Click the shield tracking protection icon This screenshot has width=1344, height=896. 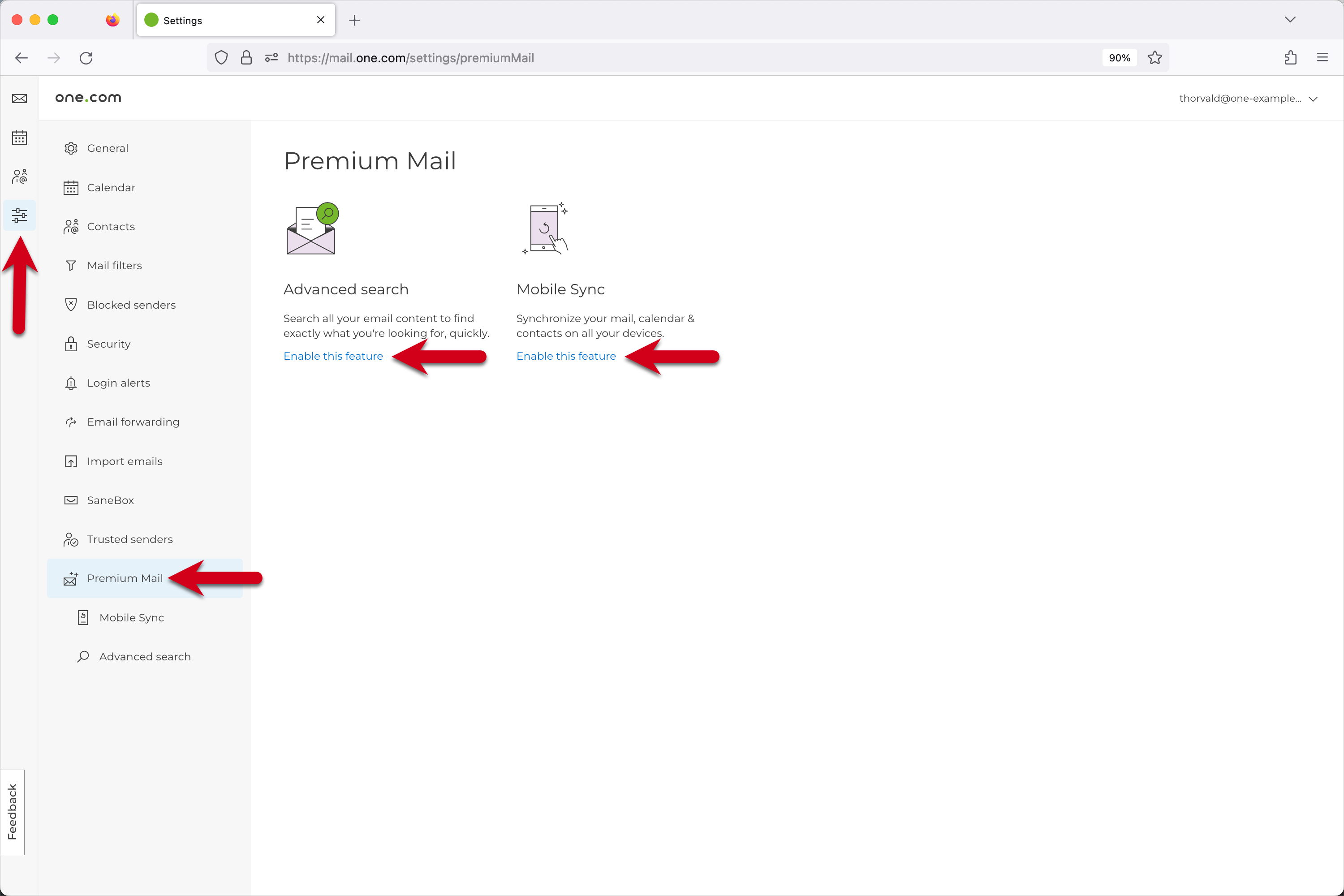(221, 57)
